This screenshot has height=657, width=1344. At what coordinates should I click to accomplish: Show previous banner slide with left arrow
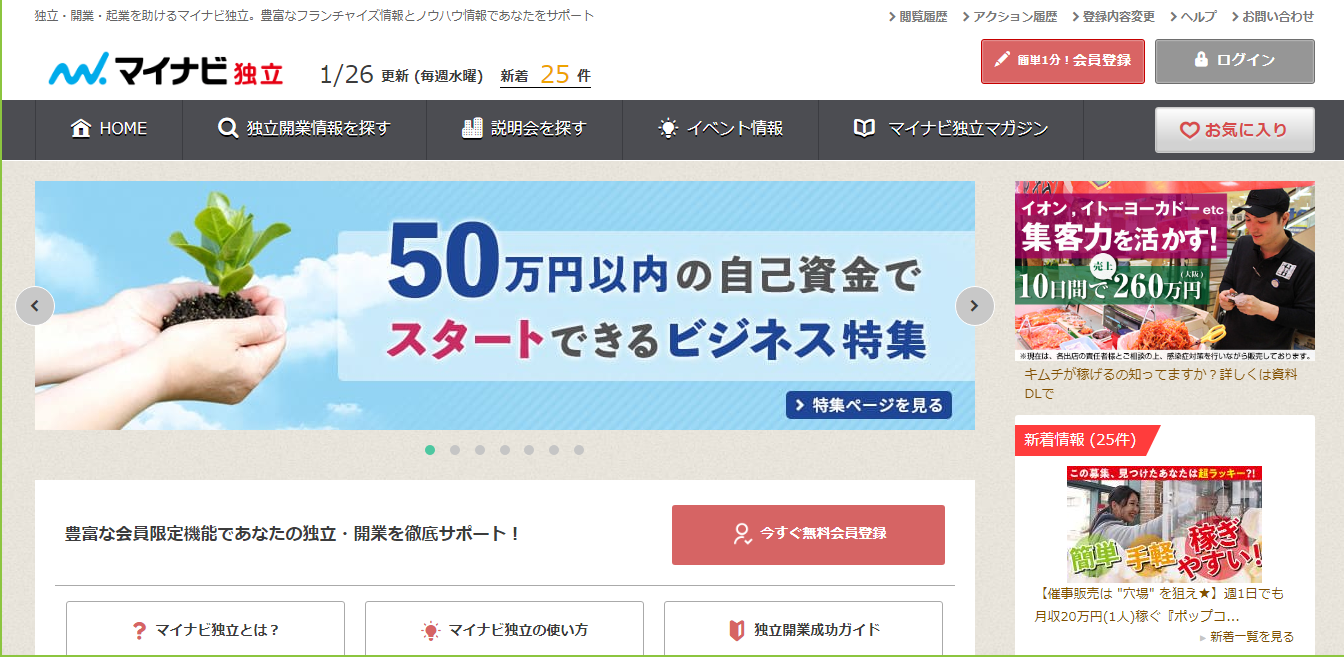point(35,306)
